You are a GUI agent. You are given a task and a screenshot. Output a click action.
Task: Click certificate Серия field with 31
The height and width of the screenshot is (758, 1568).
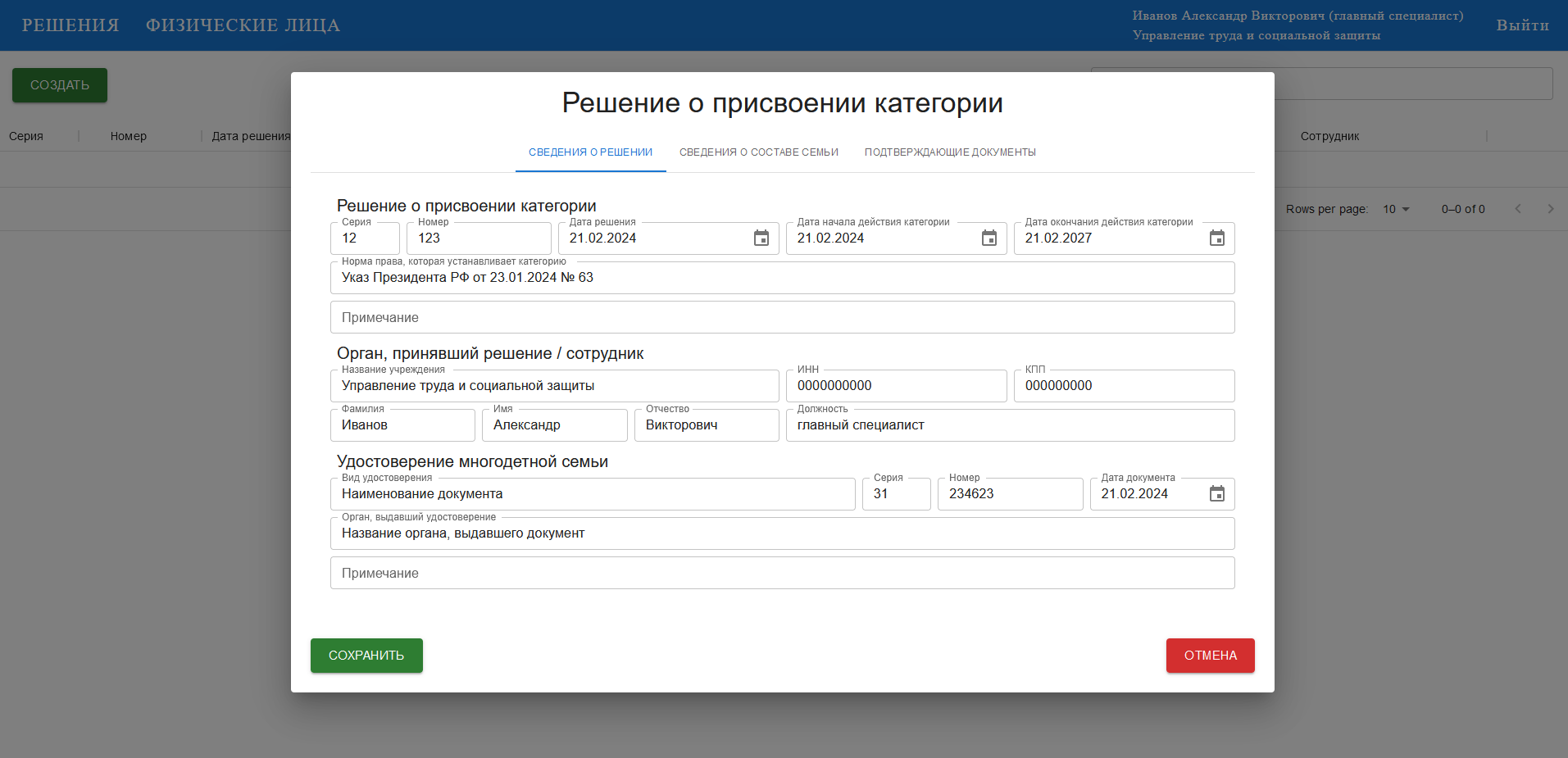point(896,494)
